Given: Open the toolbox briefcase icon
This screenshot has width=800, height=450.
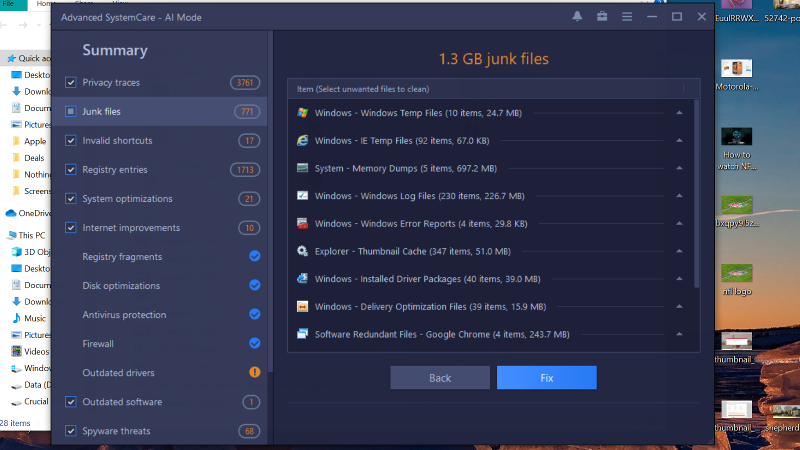Looking at the screenshot, I should coord(602,16).
